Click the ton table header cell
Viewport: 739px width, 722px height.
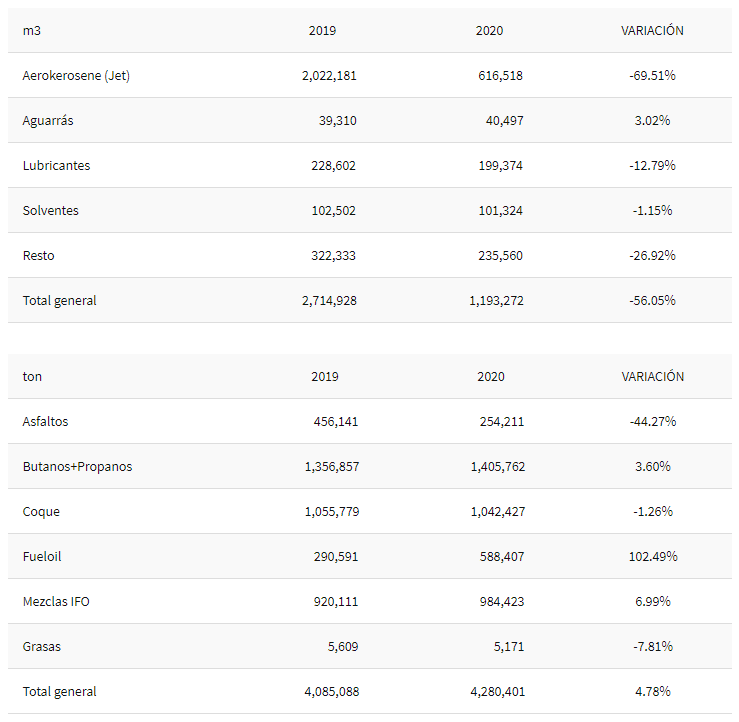tap(32, 377)
